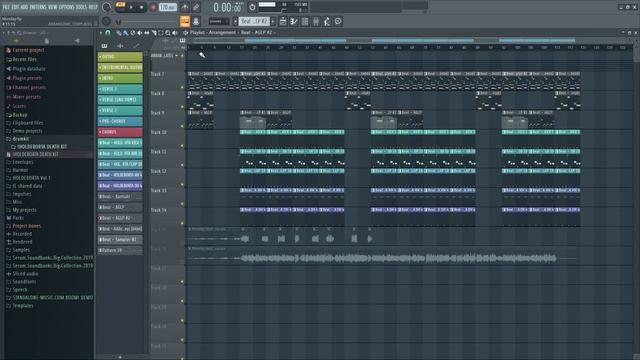The image size is (640, 360).
Task: Open the VIEW menu
Action: pos(53,7)
